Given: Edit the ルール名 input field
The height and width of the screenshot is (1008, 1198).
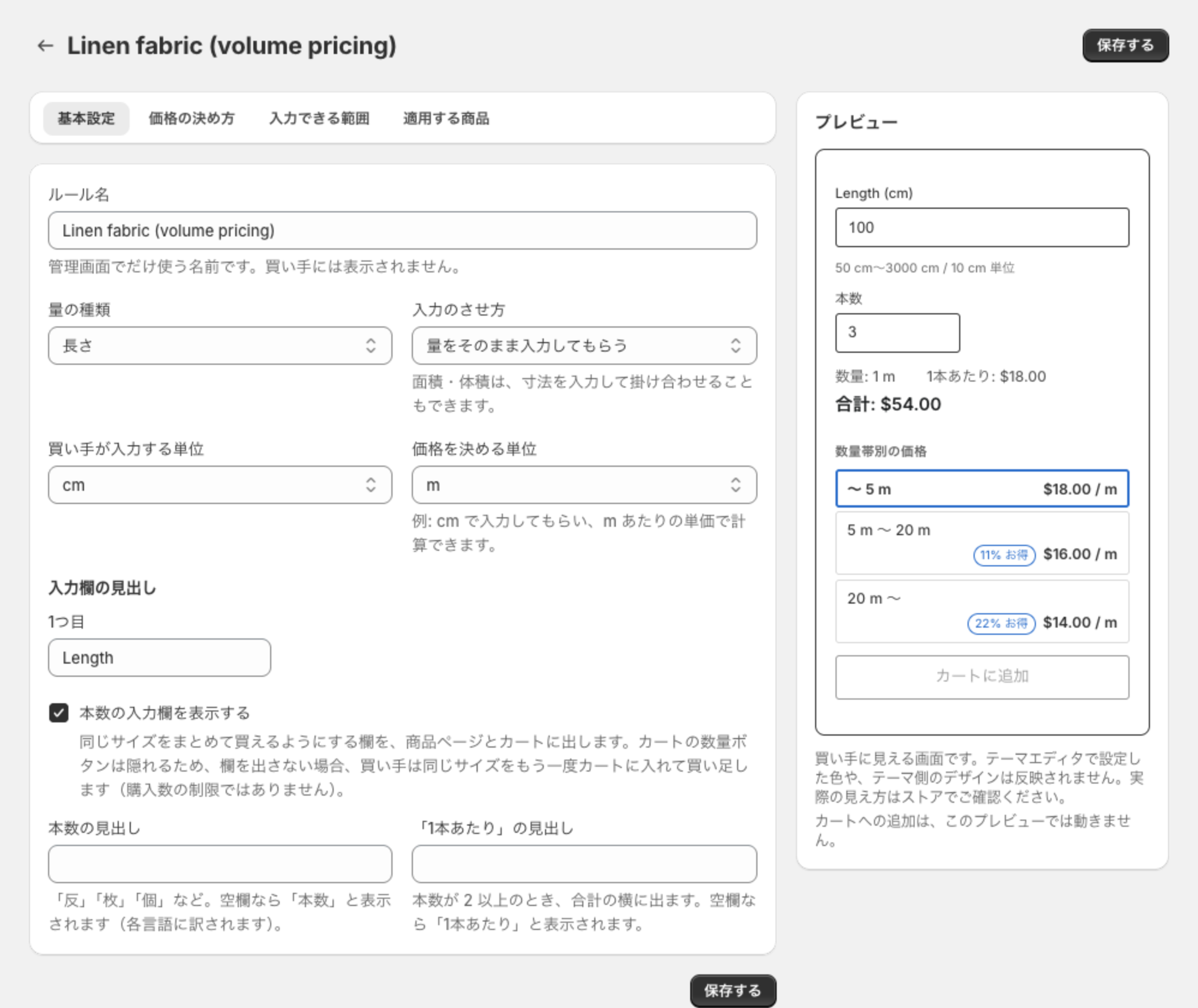Looking at the screenshot, I should point(402,230).
